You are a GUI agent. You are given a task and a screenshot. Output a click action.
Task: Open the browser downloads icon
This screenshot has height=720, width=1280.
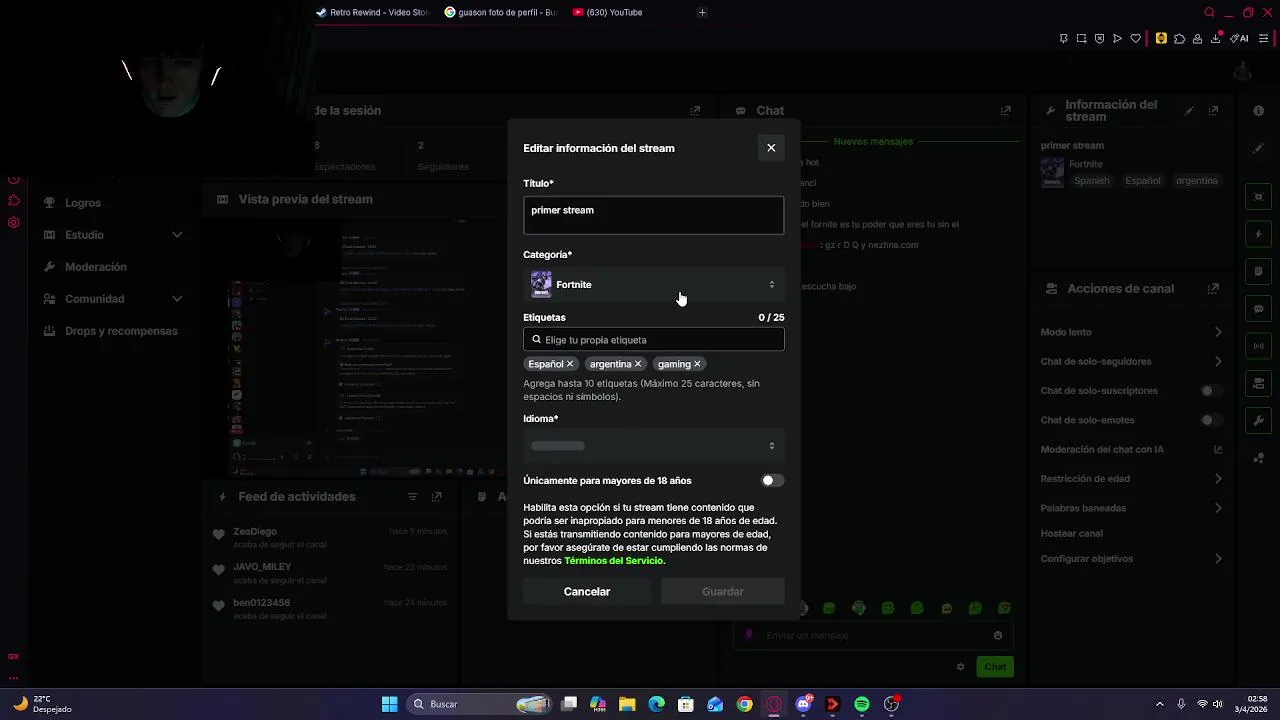point(1216,39)
